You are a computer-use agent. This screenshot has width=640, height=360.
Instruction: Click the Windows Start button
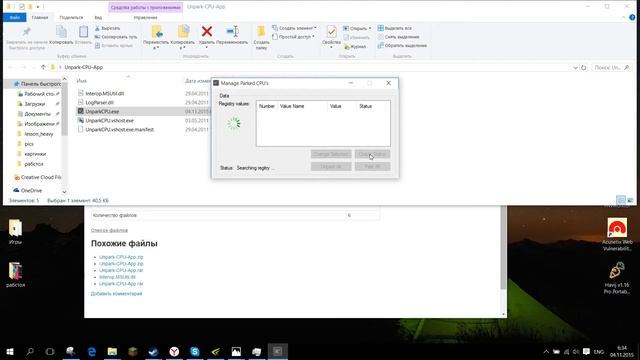(x=10, y=351)
